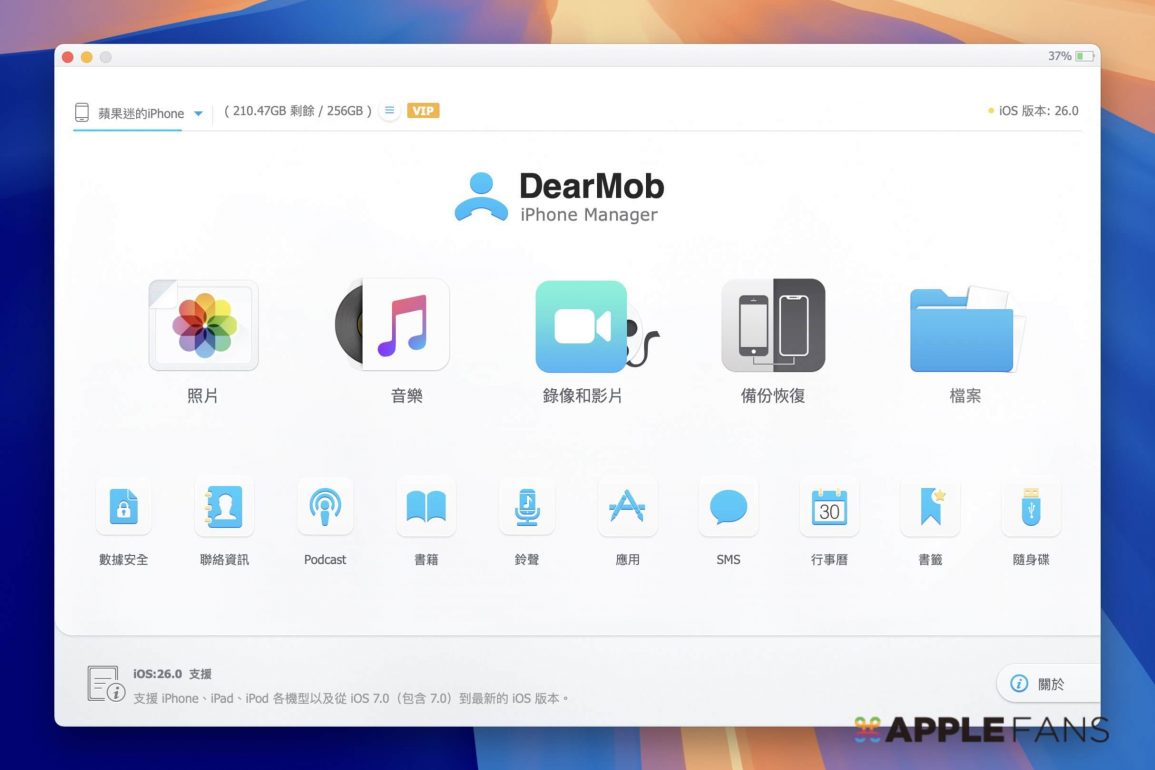
Task: Open 聯絡資訊 contacts manager
Action: pyautogui.click(x=224, y=508)
